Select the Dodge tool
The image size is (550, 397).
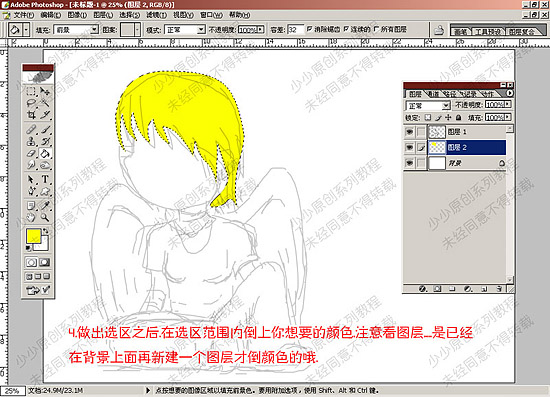point(45,165)
